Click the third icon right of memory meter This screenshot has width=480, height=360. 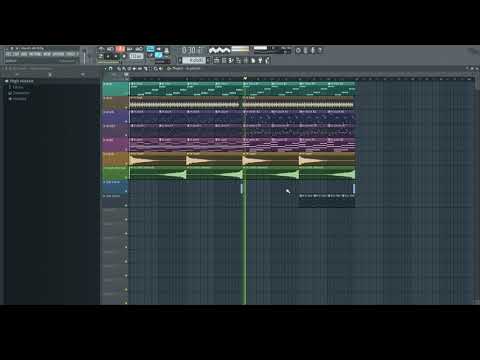312,50
